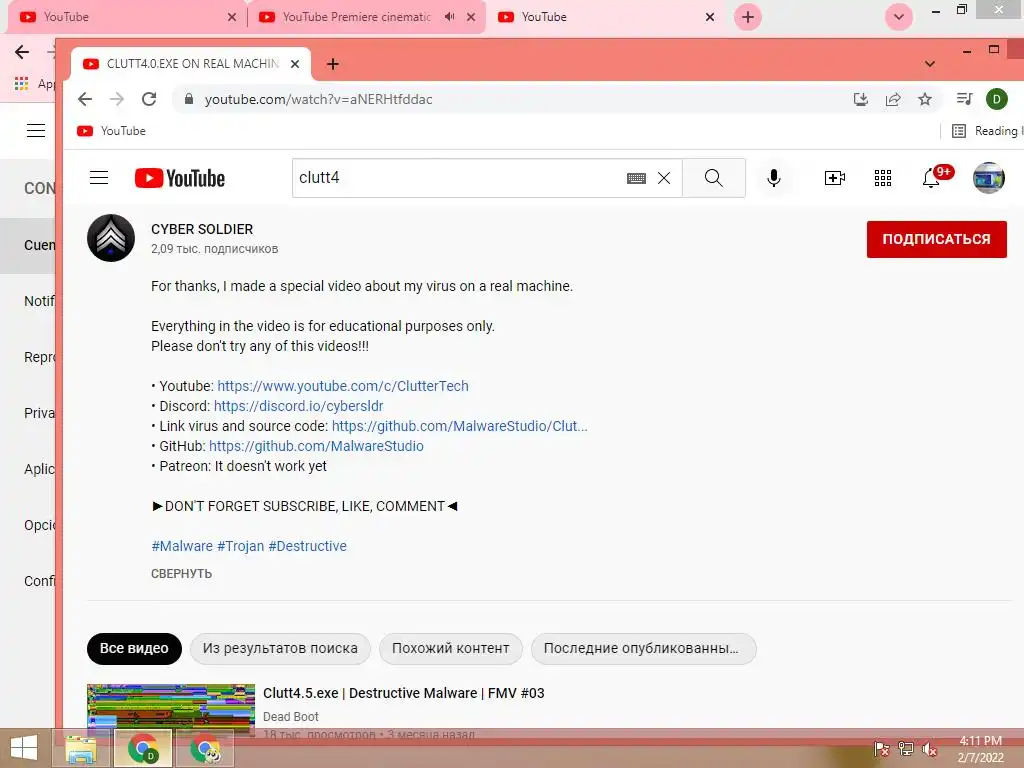Click the #Destructive hashtag
The width and height of the screenshot is (1024, 768).
(x=308, y=546)
